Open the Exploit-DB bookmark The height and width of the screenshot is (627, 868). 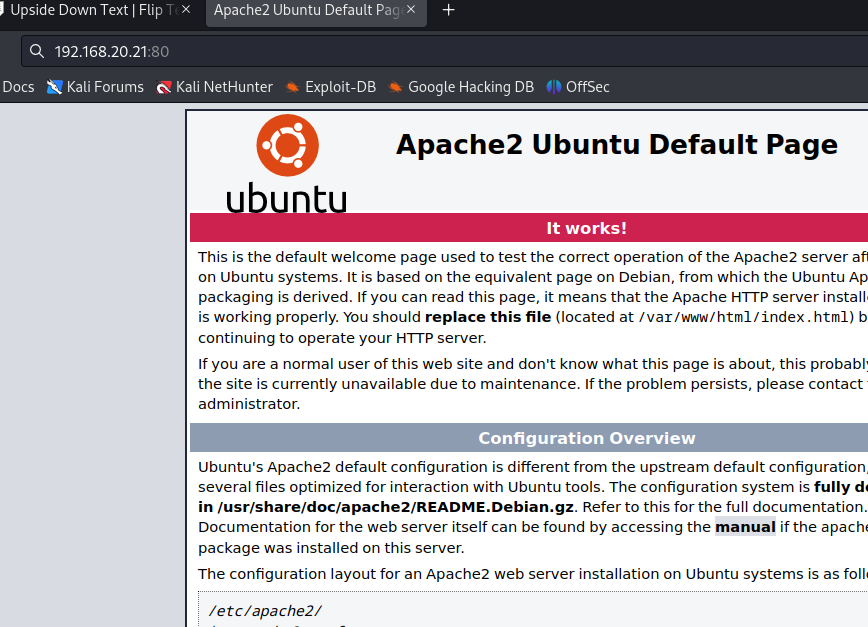[330, 87]
